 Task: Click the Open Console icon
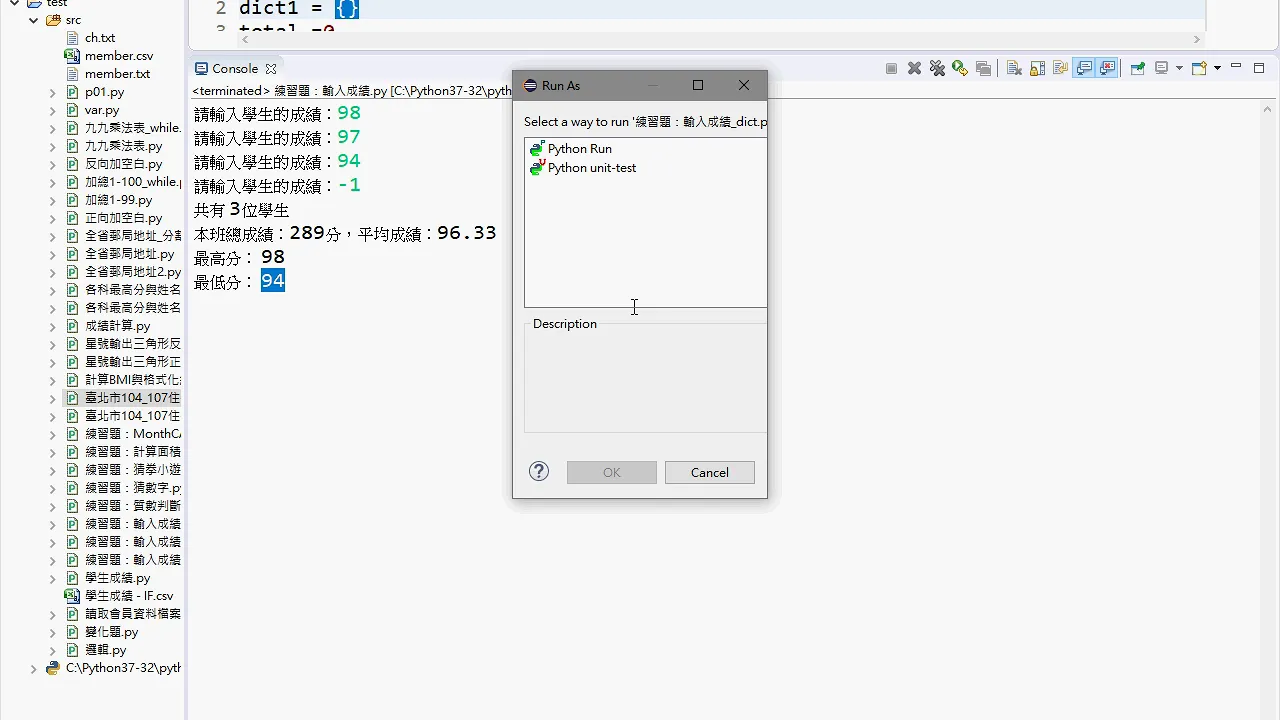pyautogui.click(x=1200, y=69)
